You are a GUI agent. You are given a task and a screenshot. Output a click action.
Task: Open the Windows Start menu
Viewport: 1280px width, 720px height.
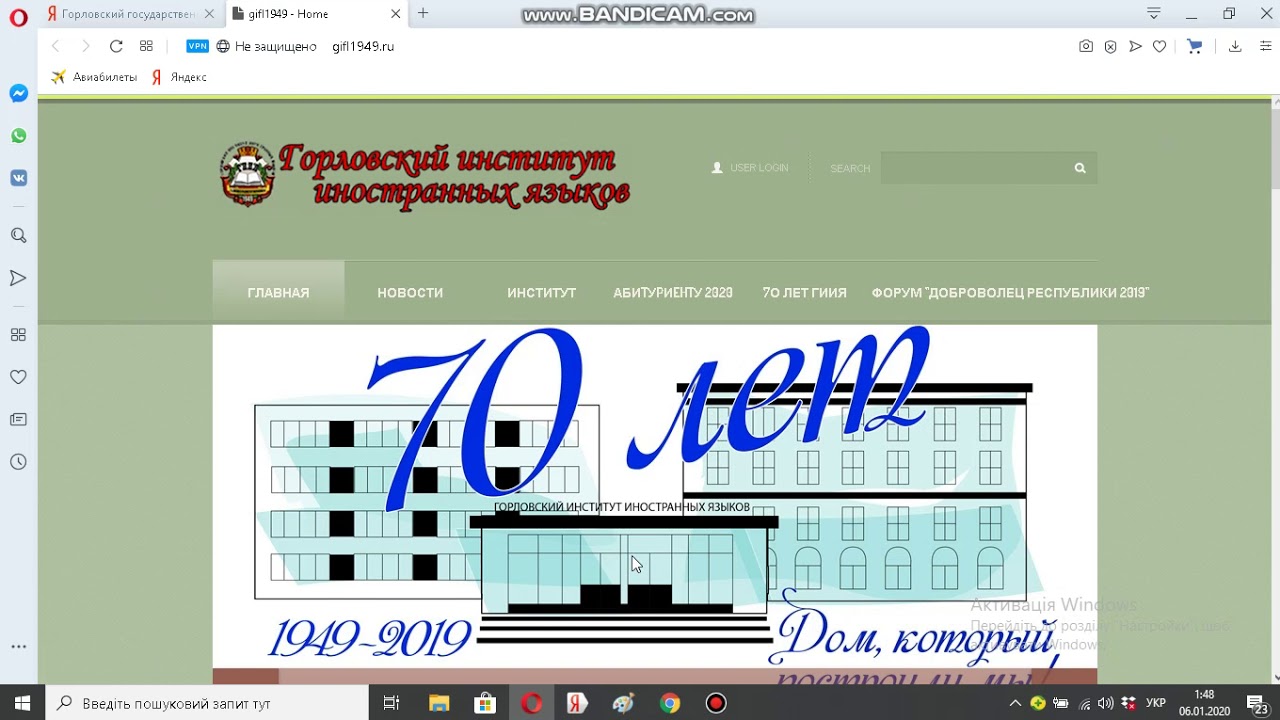[x=22, y=703]
